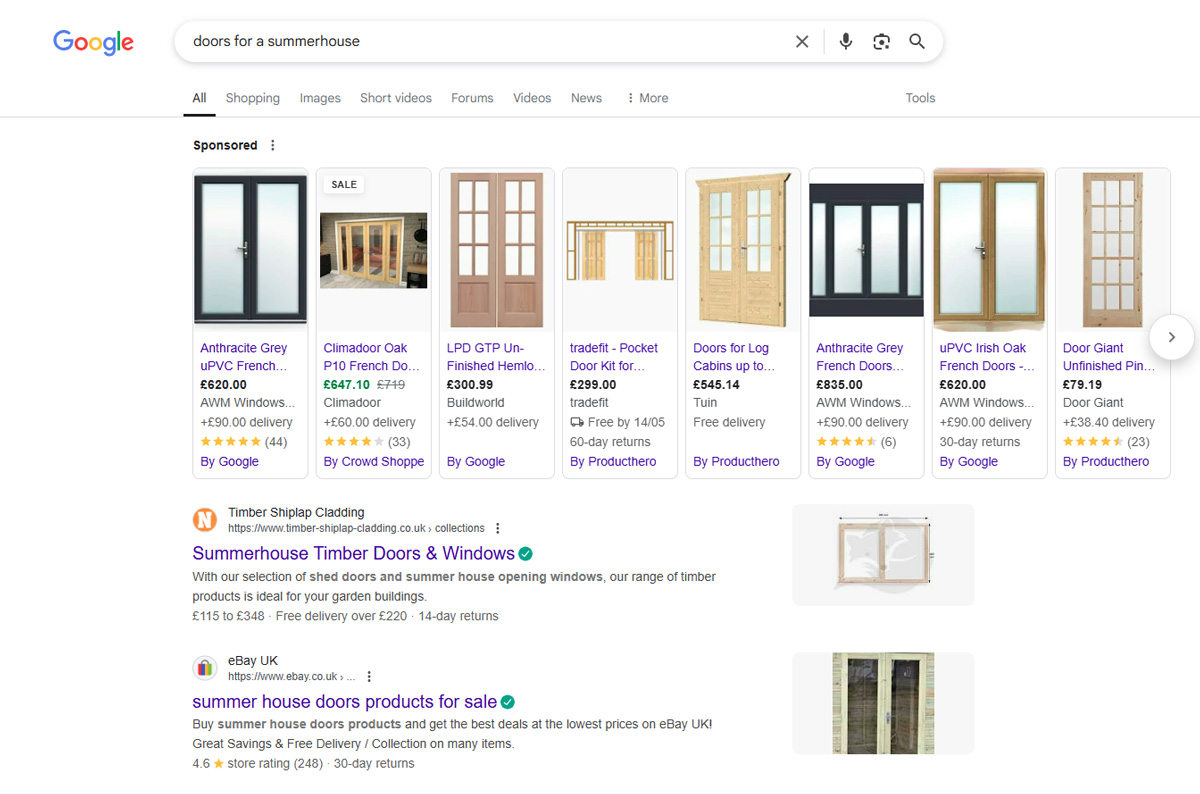Start voice search with microphone icon
Screen dimensions: 1200x794
point(846,42)
